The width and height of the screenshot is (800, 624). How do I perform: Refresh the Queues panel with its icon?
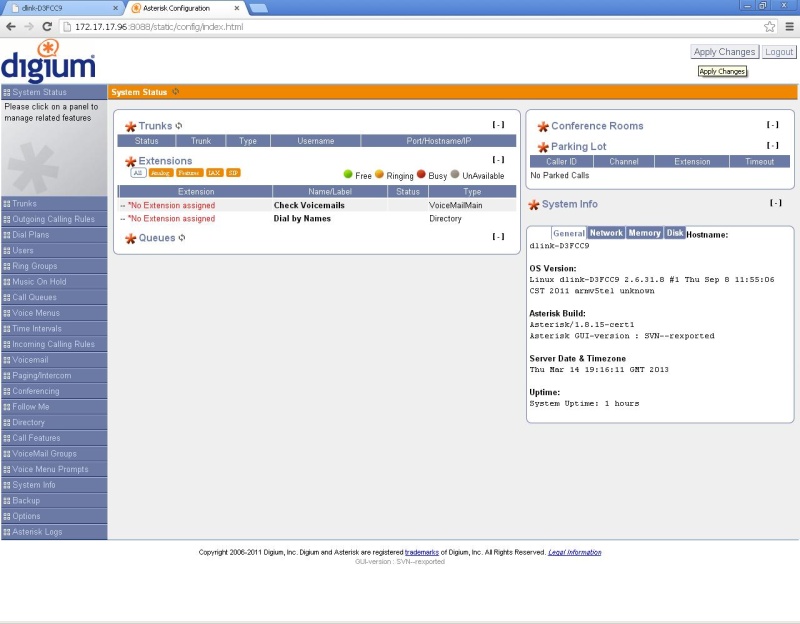click(182, 238)
